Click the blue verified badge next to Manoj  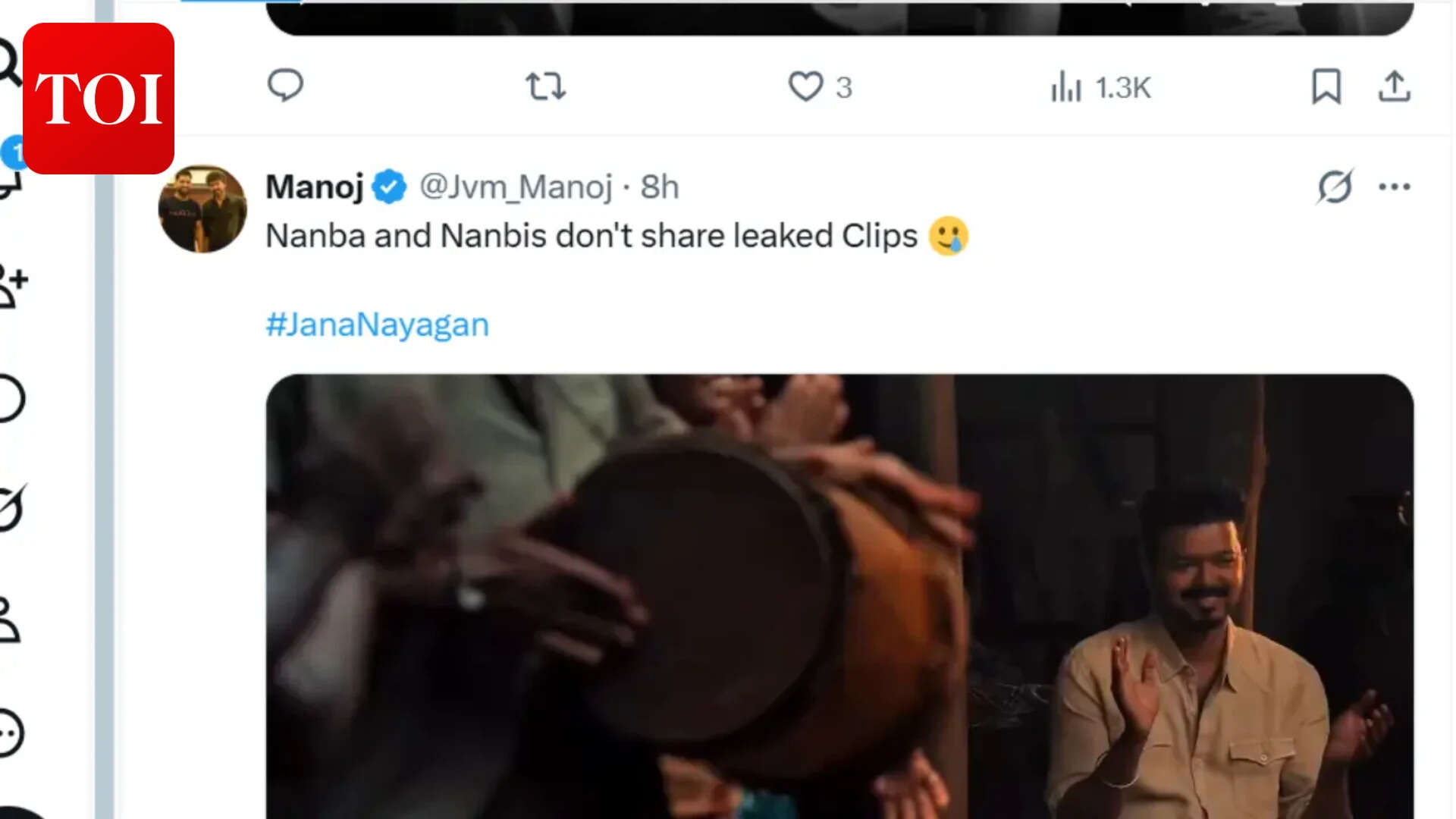pyautogui.click(x=390, y=187)
